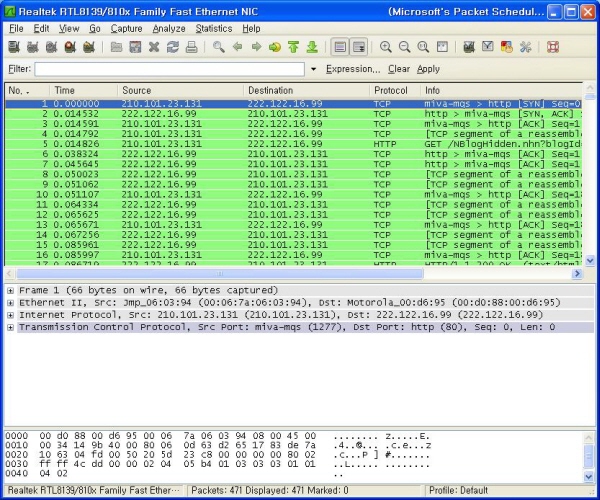Image resolution: width=600 pixels, height=500 pixels.
Task: Stop the running capture icon
Action: click(x=70, y=47)
